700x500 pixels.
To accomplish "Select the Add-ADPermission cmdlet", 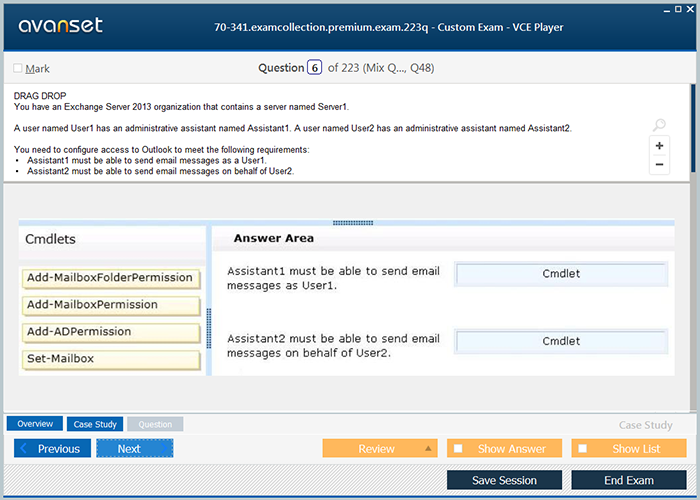I will (110, 332).
